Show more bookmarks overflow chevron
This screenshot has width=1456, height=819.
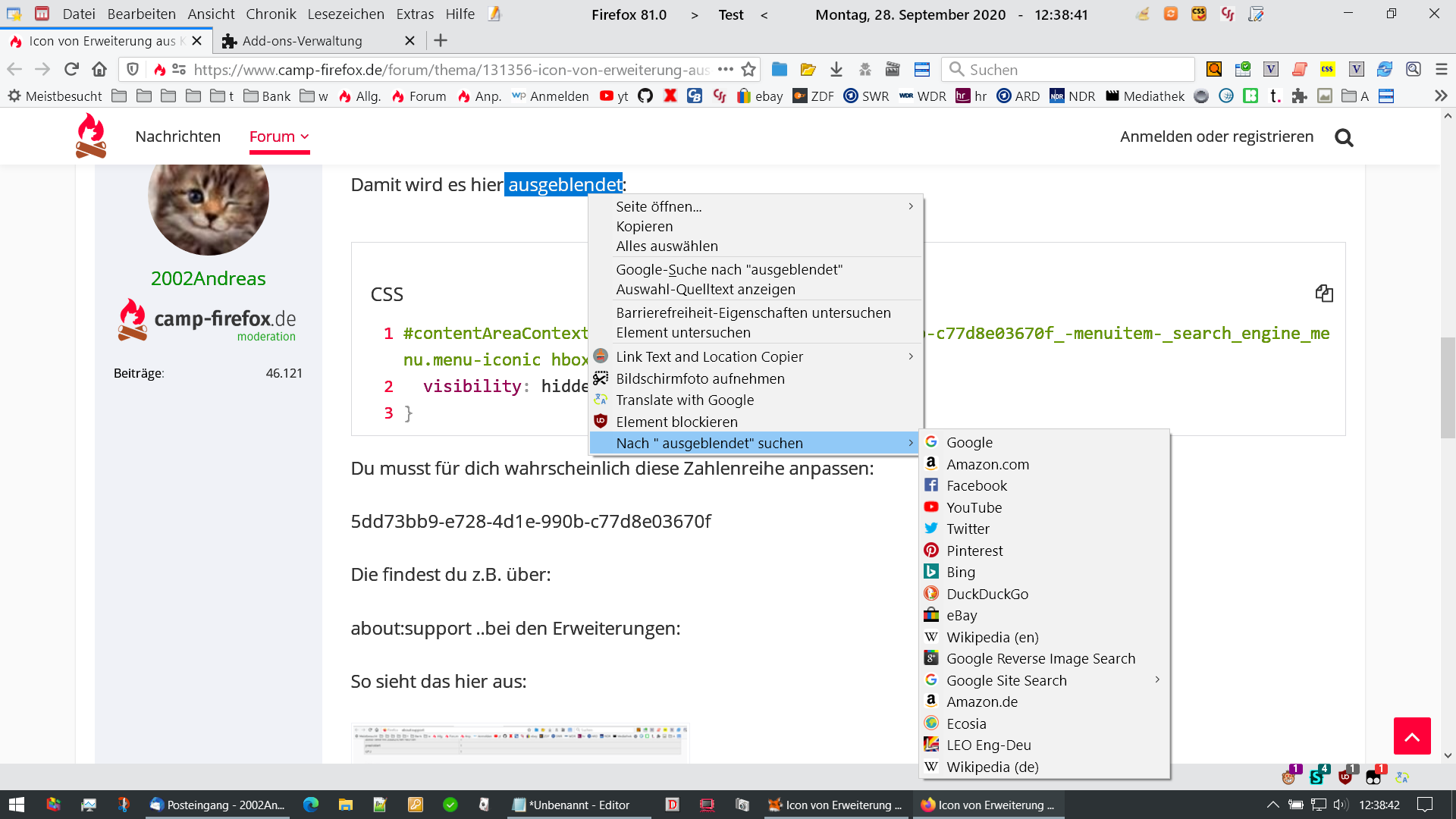[x=1441, y=96]
